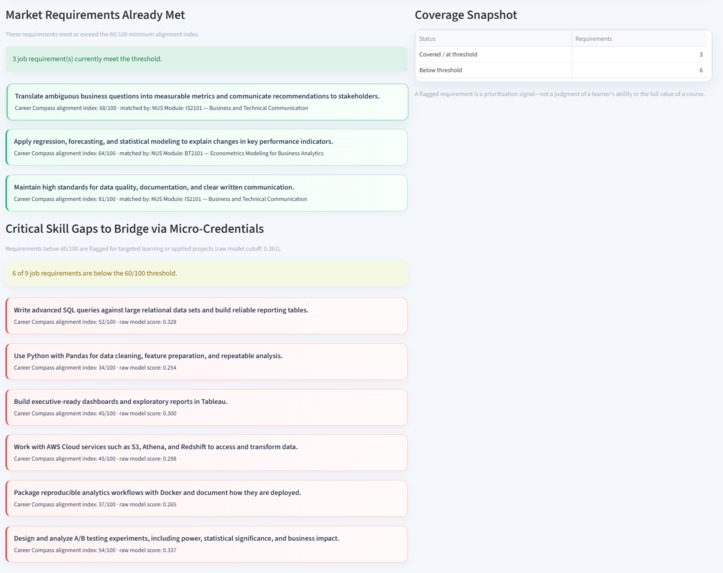The width and height of the screenshot is (723, 573).
Task: Open the "Translate ambiguous business questions" requirement card
Action: click(207, 102)
